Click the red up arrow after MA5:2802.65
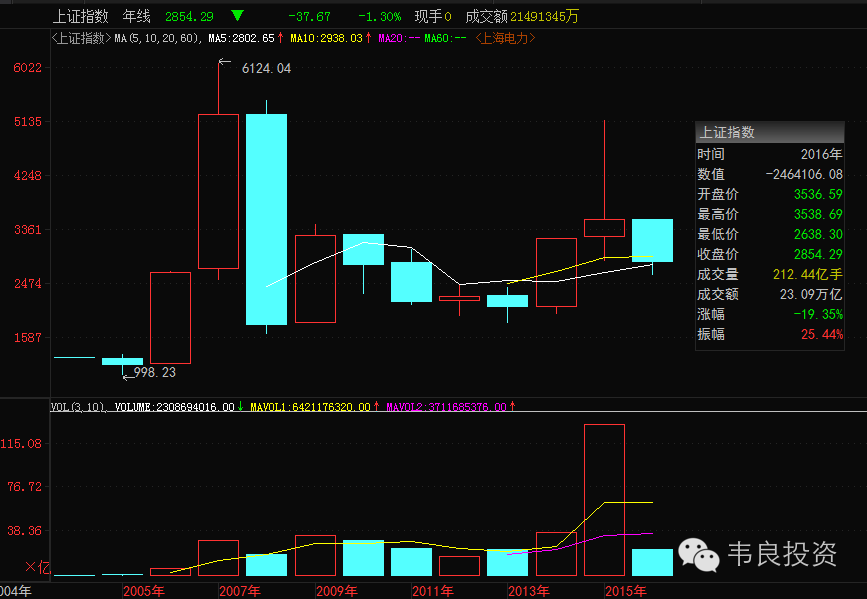Screen dimensions: 867x599 pyautogui.click(x=280, y=38)
